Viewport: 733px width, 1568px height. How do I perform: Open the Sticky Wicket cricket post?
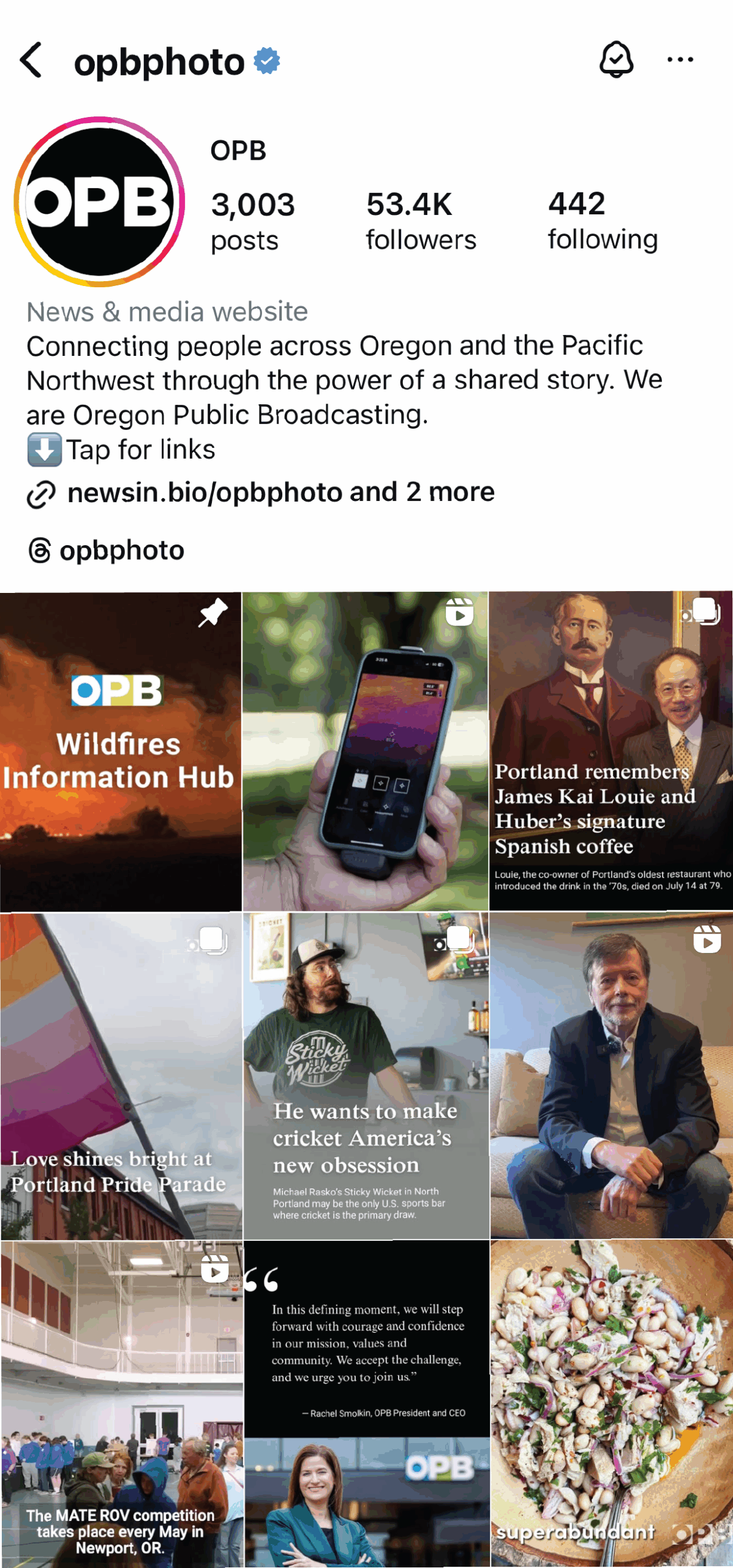pyautogui.click(x=366, y=1076)
